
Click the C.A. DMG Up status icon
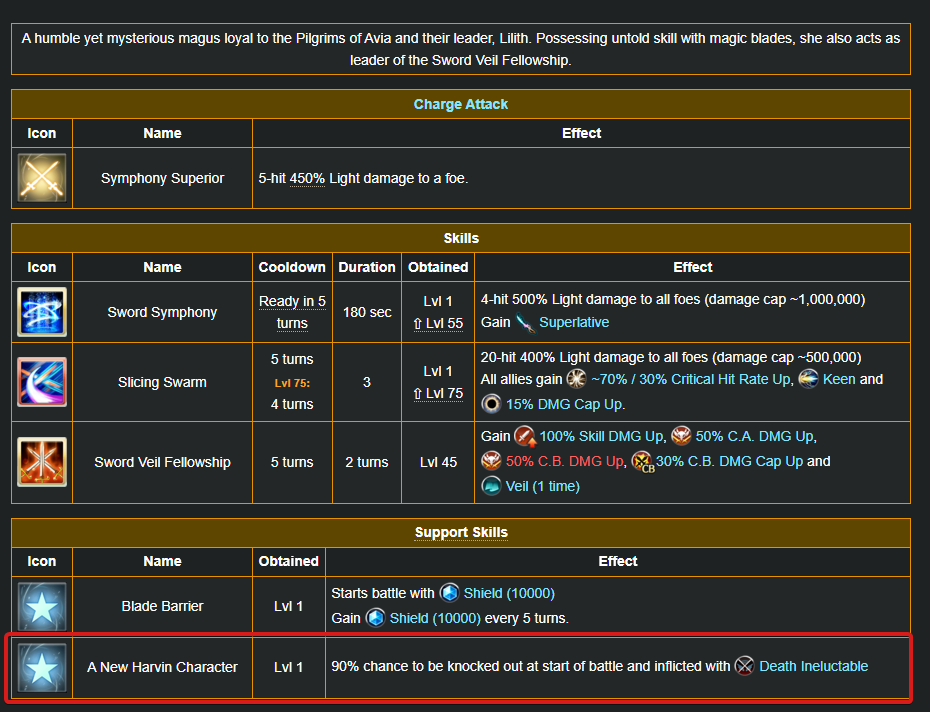pyautogui.click(x=681, y=436)
